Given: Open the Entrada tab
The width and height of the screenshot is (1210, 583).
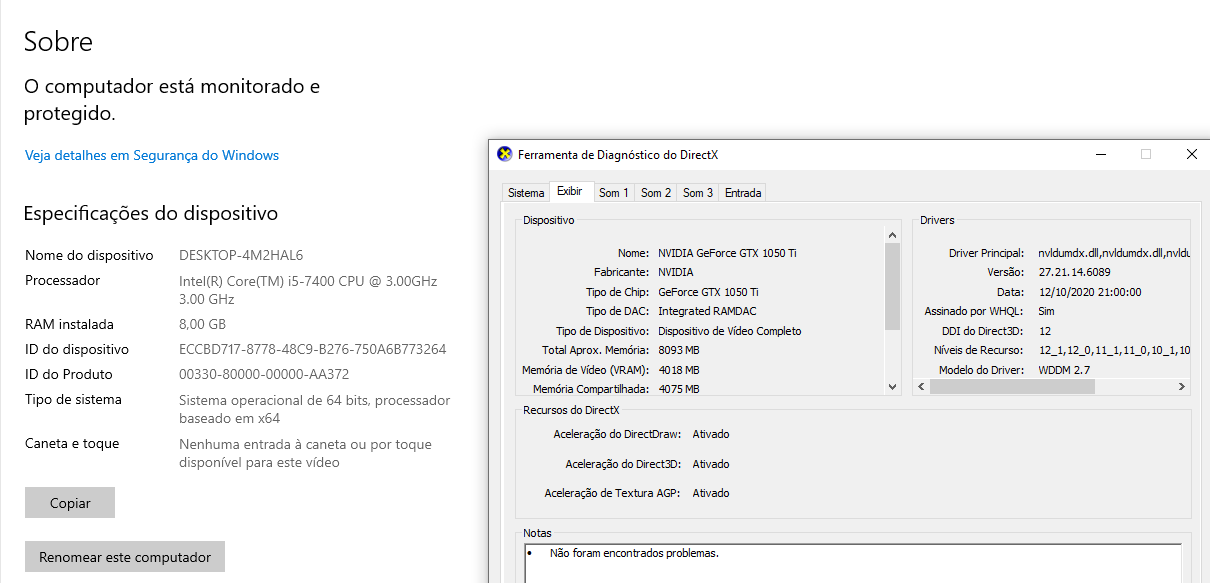Looking at the screenshot, I should point(743,193).
